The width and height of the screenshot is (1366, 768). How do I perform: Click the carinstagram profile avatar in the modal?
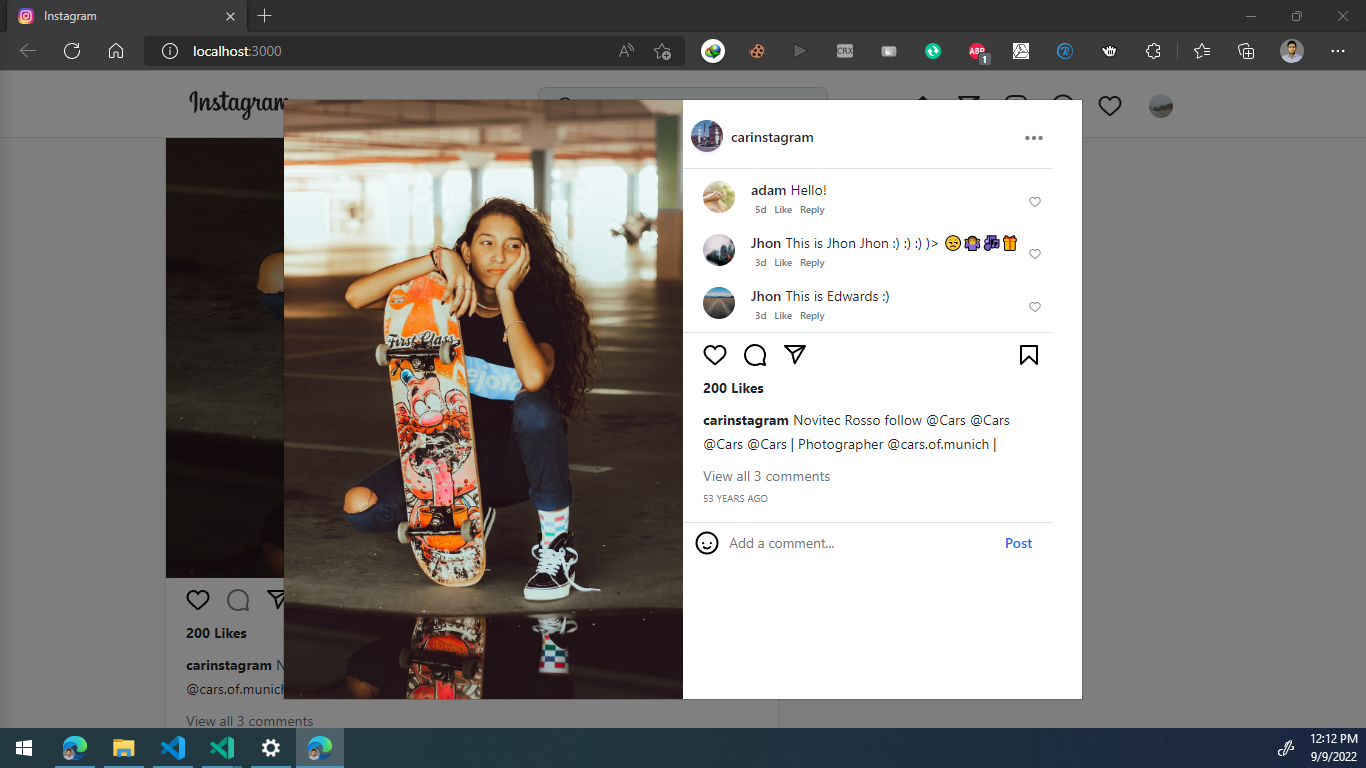pos(707,136)
